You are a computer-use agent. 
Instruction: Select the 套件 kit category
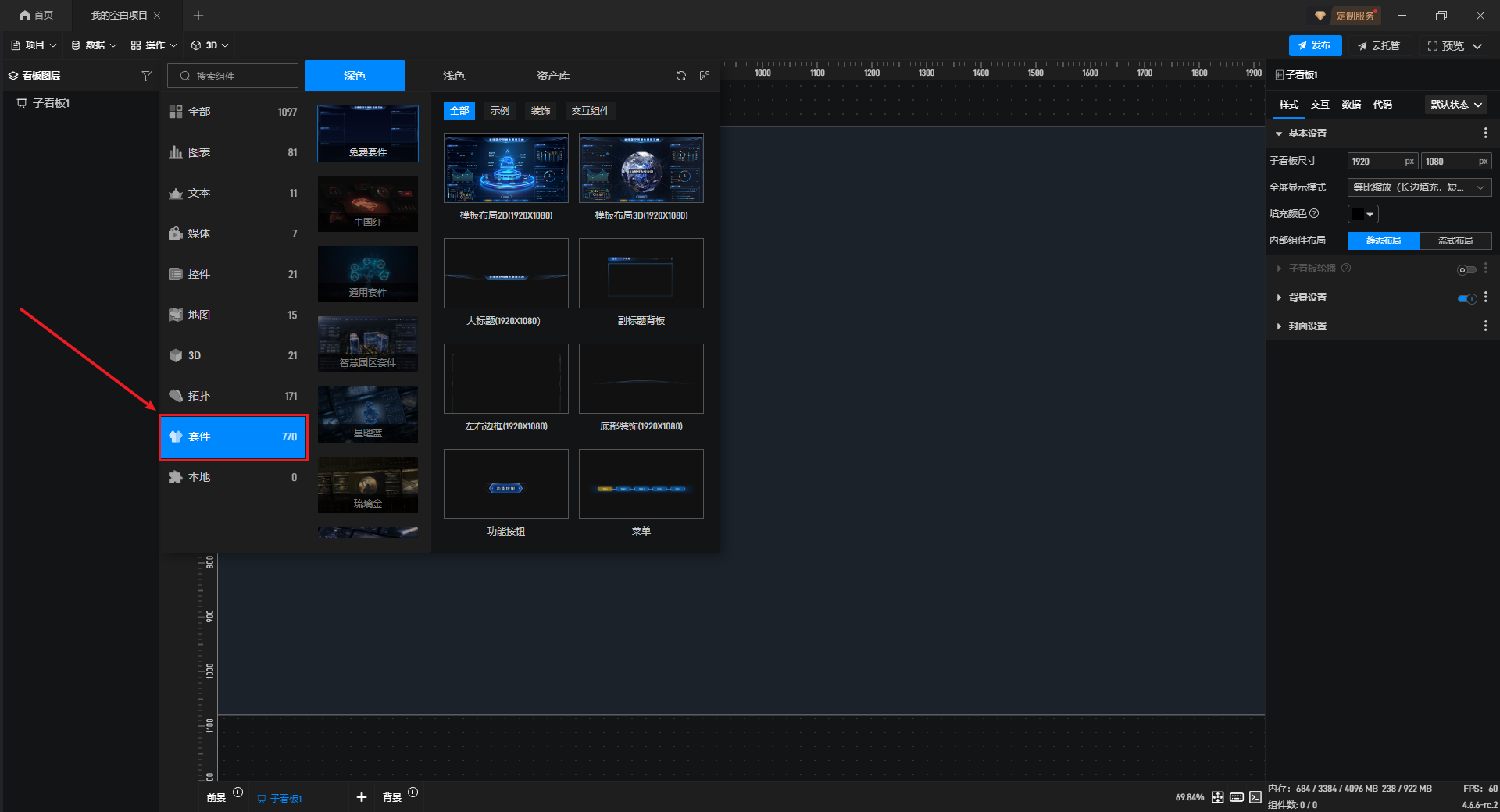click(x=233, y=436)
